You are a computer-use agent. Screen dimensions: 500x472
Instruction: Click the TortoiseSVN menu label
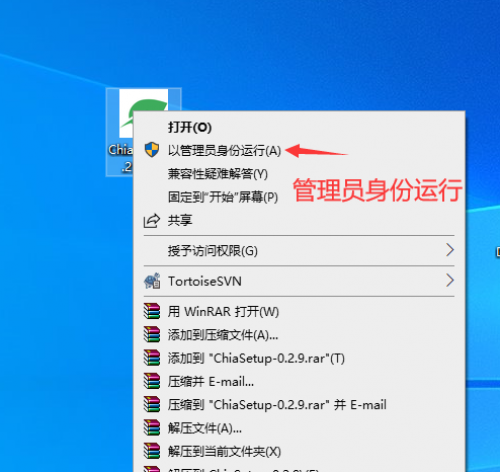click(205, 281)
